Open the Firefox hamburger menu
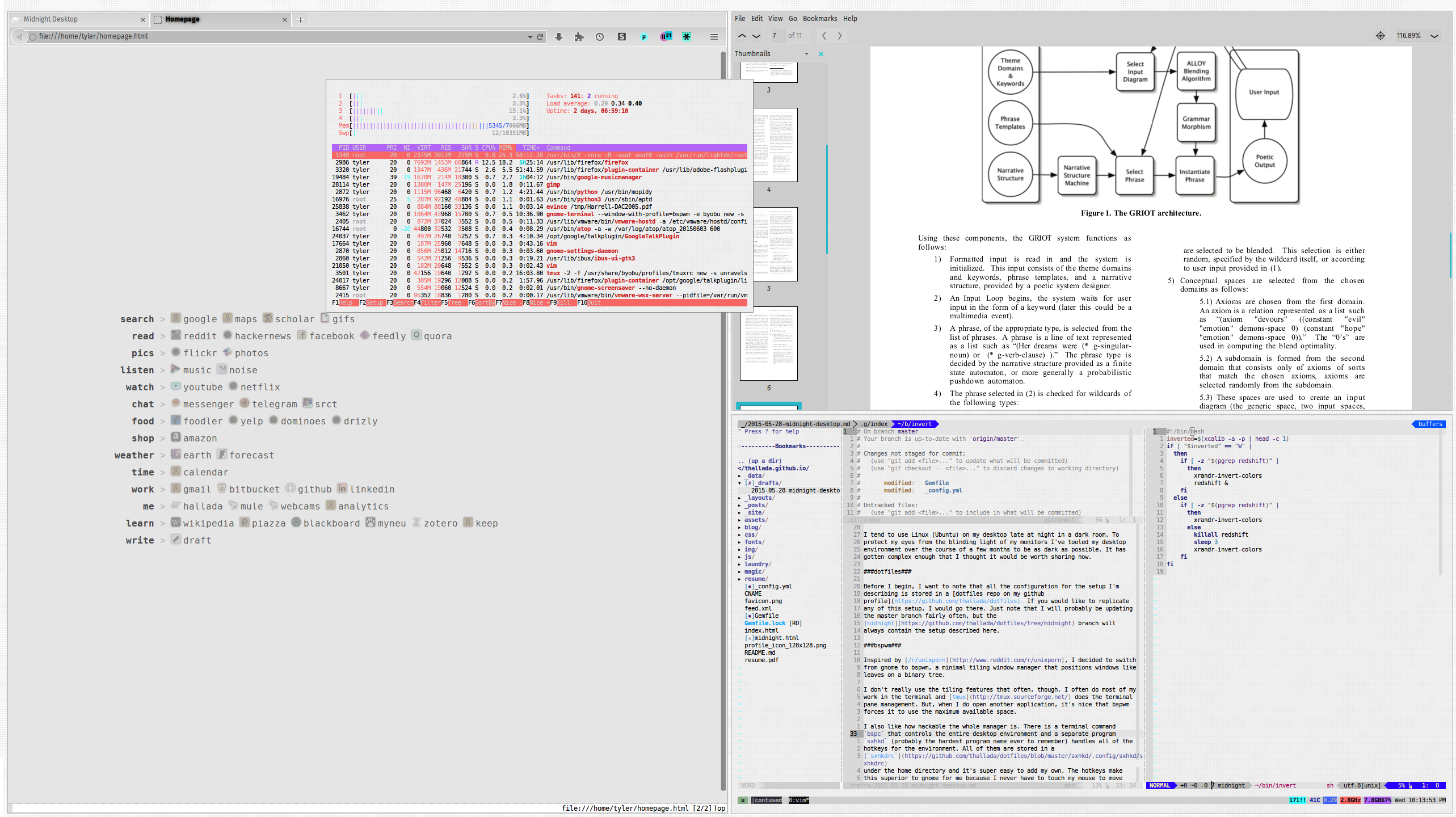 coord(714,36)
